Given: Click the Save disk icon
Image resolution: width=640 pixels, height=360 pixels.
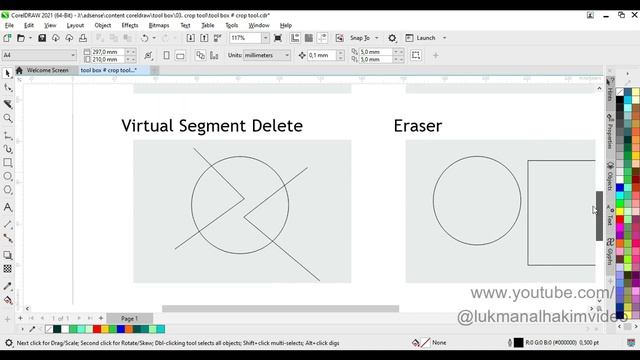Looking at the screenshot, I should click(x=42, y=38).
